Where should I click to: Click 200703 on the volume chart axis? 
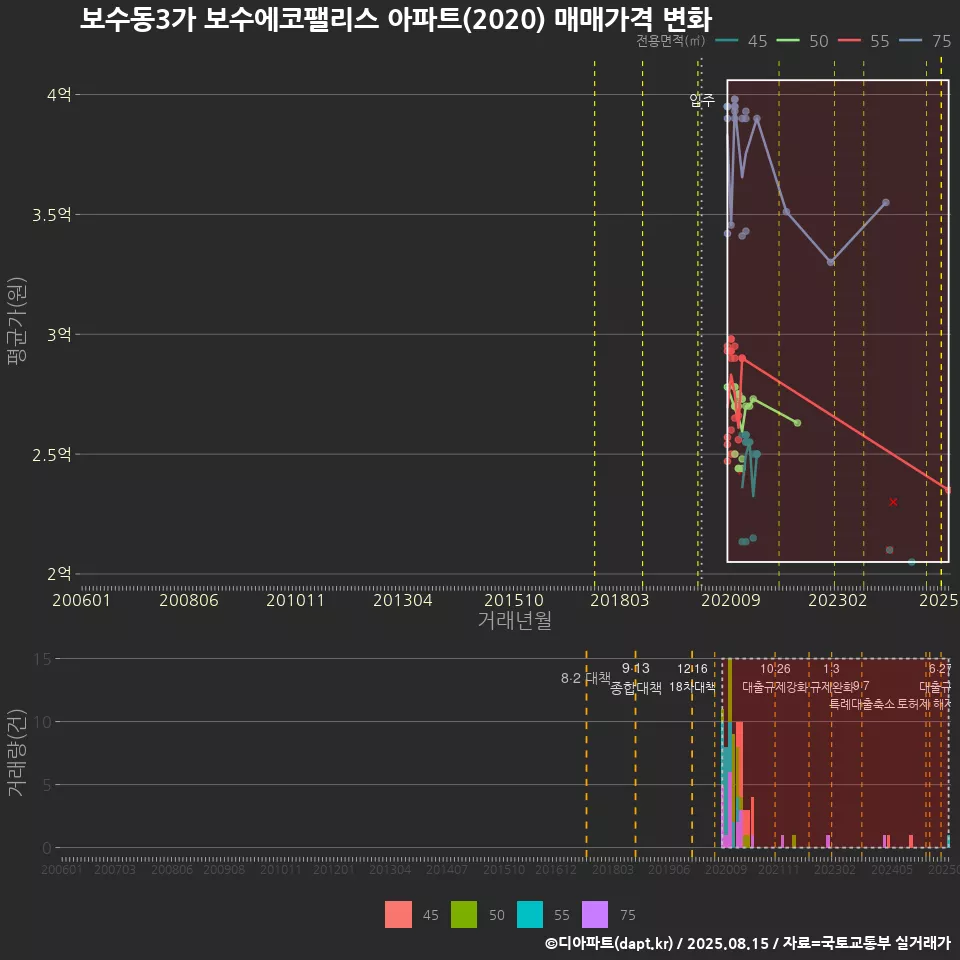[x=114, y=869]
